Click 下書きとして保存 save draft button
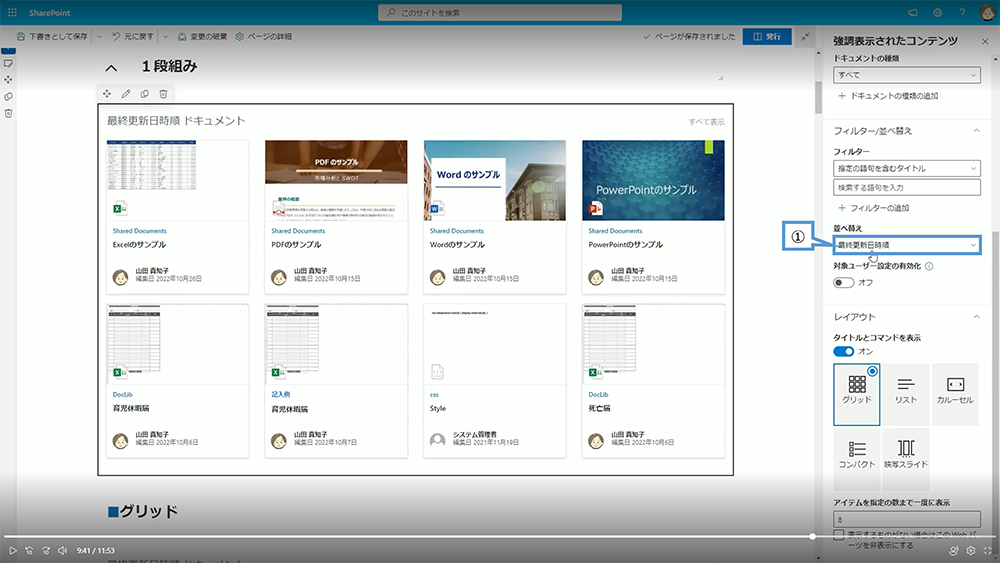 [x=52, y=36]
